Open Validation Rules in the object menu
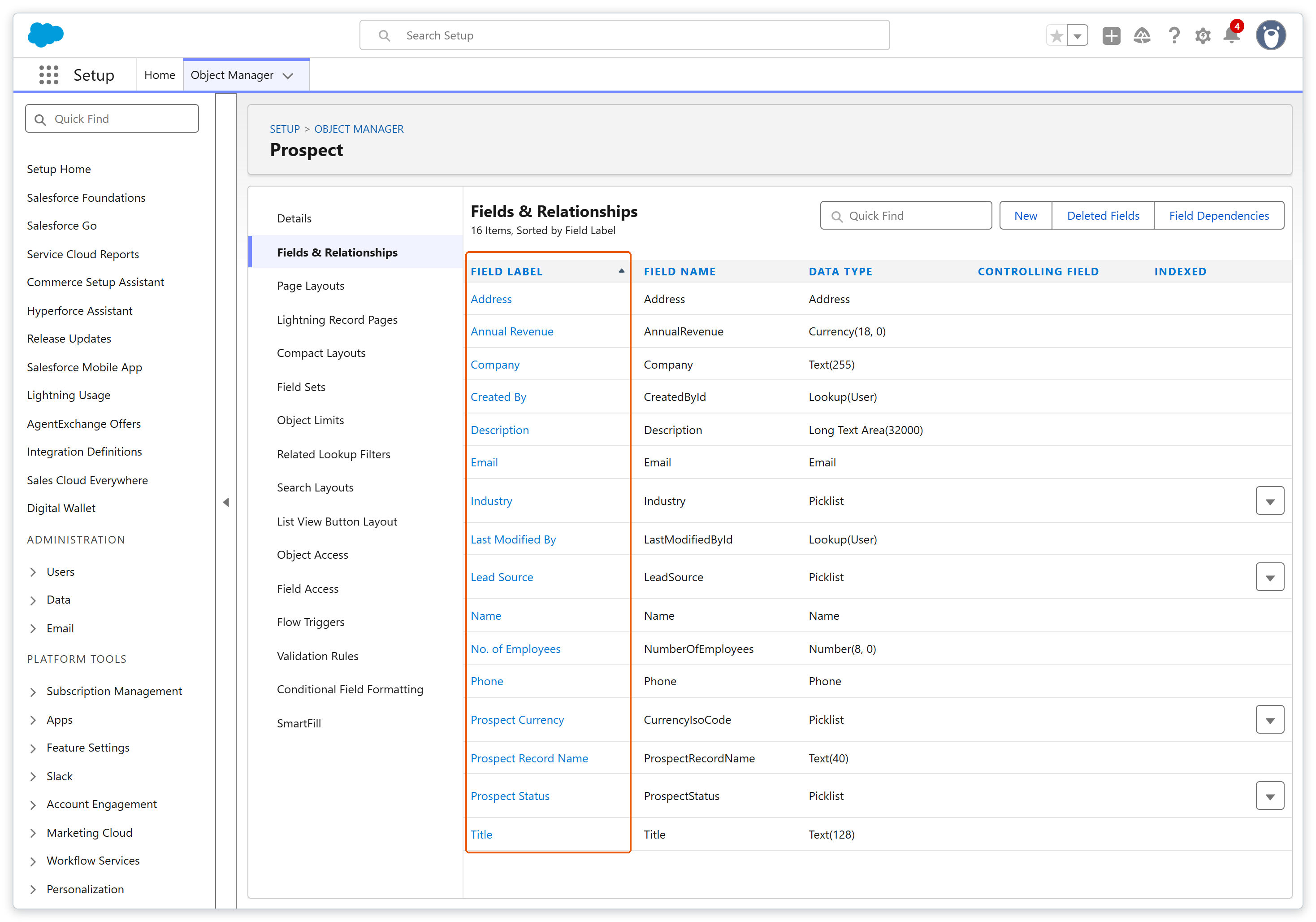1316x922 pixels. [317, 656]
